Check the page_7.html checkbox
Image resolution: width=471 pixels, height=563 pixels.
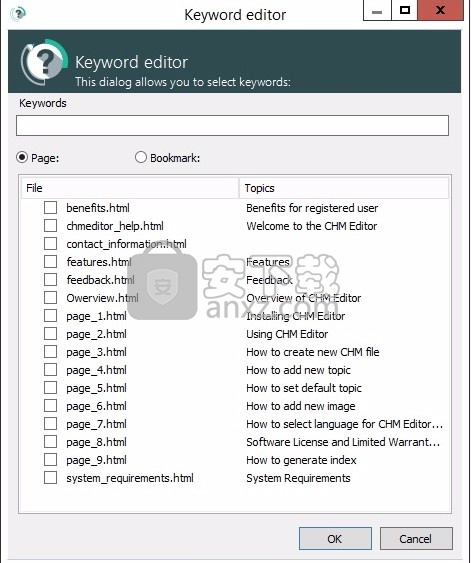tap(50, 424)
